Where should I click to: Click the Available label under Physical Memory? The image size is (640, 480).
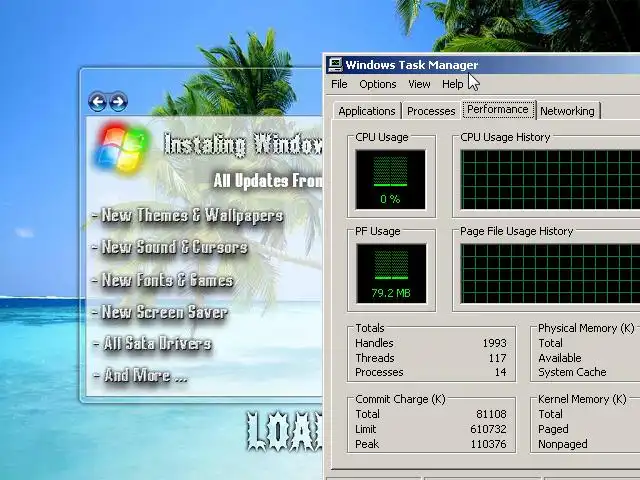(x=560, y=358)
